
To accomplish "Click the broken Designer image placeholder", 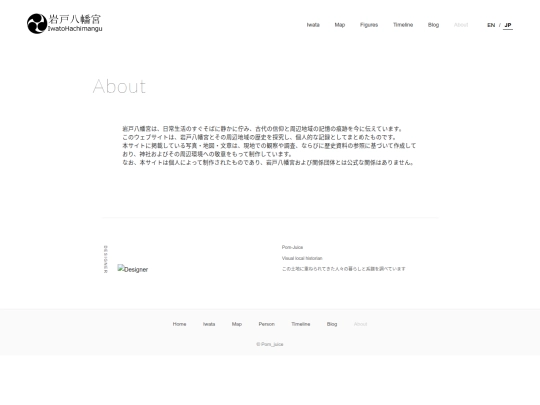I will click(133, 269).
